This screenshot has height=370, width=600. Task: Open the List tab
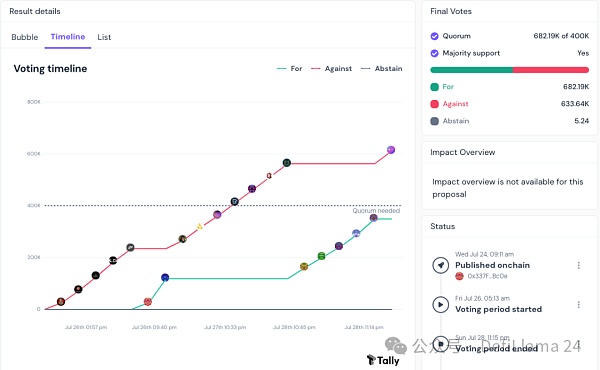104,37
